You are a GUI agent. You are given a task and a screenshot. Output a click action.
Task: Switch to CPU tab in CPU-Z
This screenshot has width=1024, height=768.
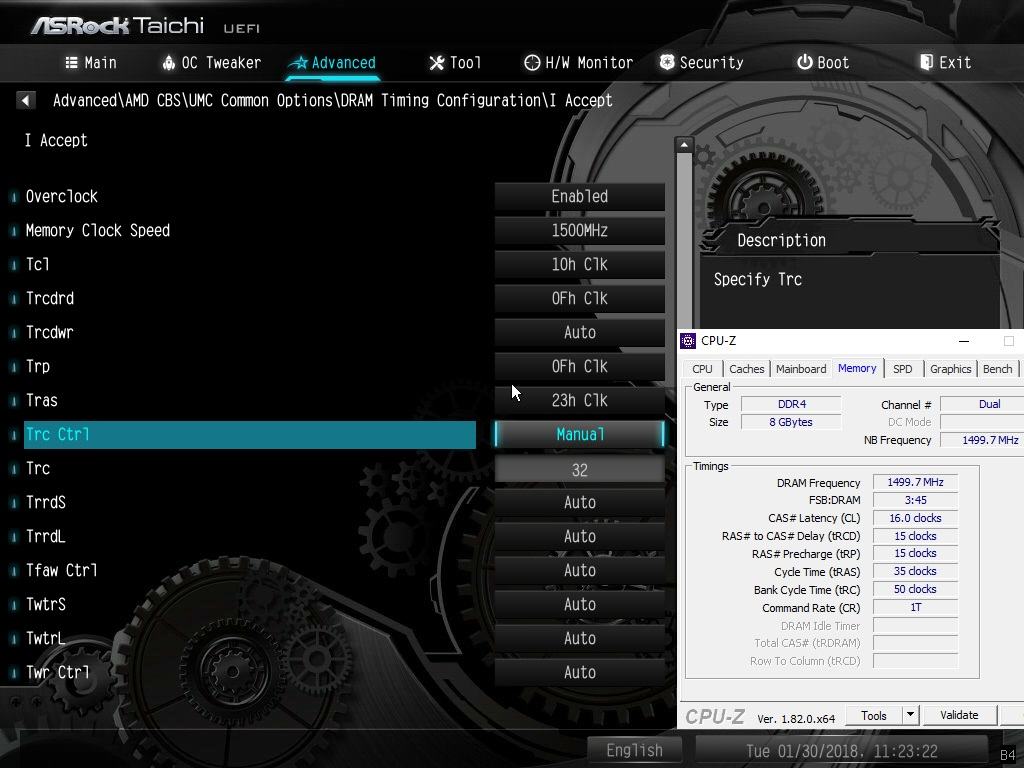pyautogui.click(x=702, y=369)
